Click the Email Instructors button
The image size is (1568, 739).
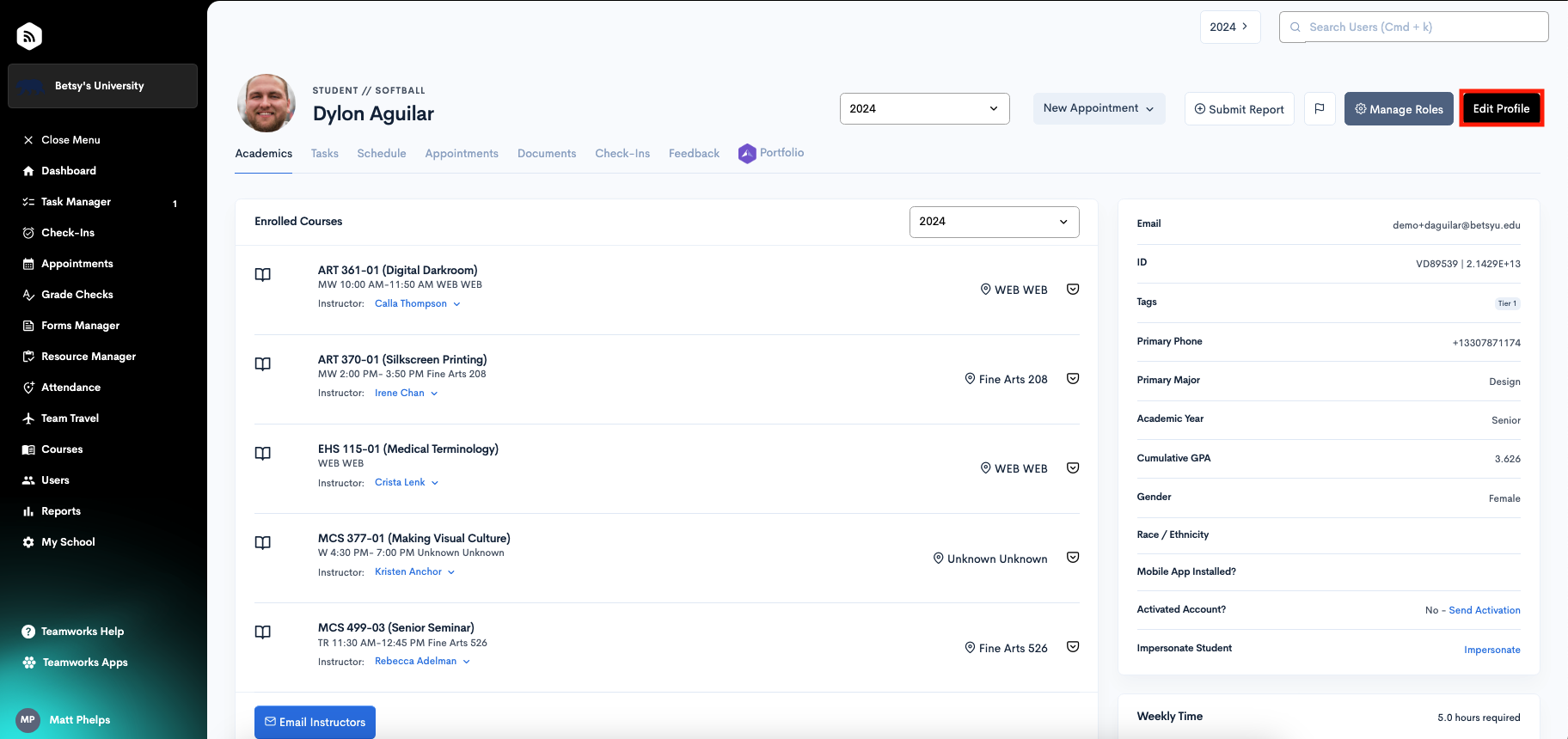[315, 722]
